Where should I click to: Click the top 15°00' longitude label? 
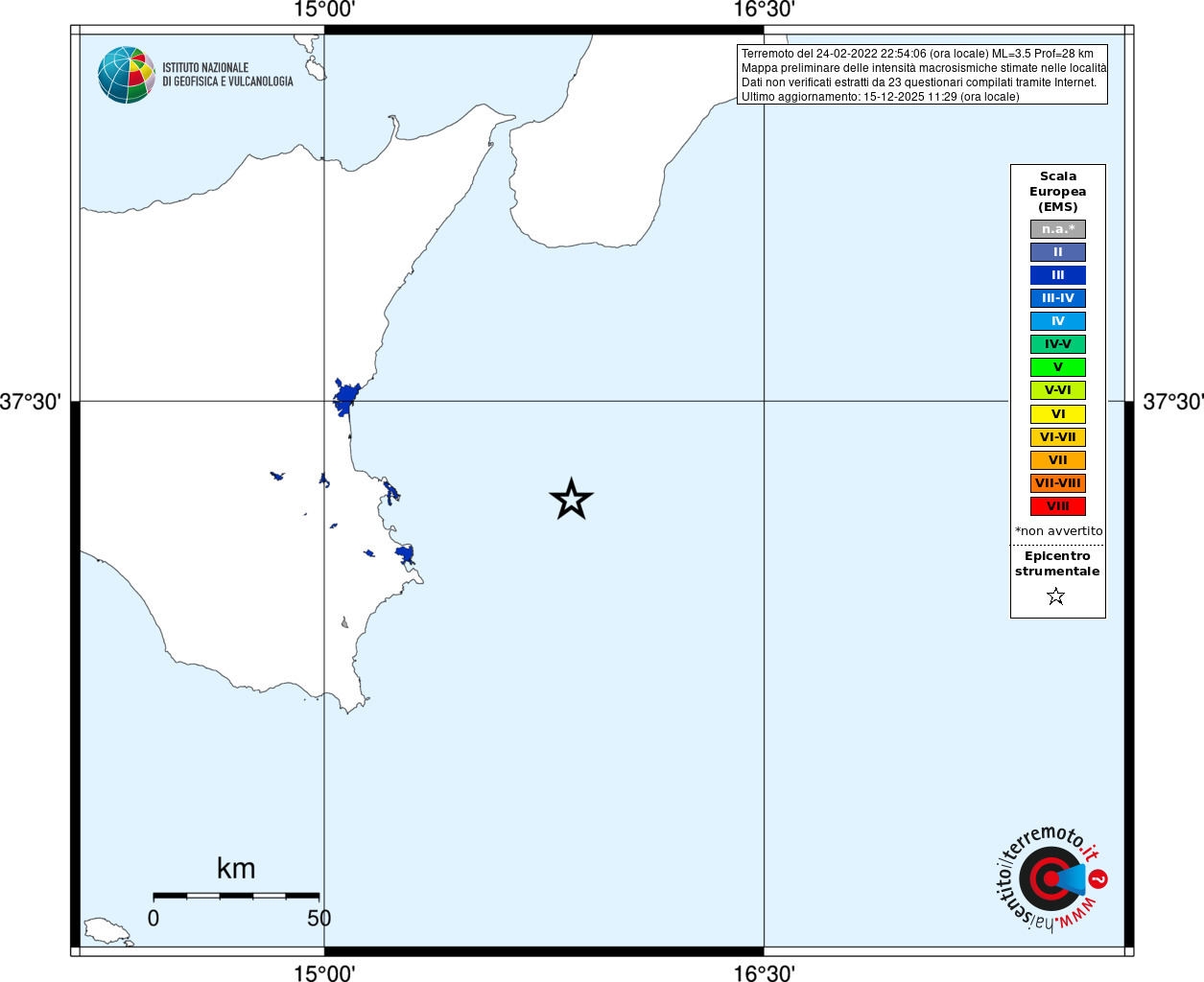[x=324, y=11]
